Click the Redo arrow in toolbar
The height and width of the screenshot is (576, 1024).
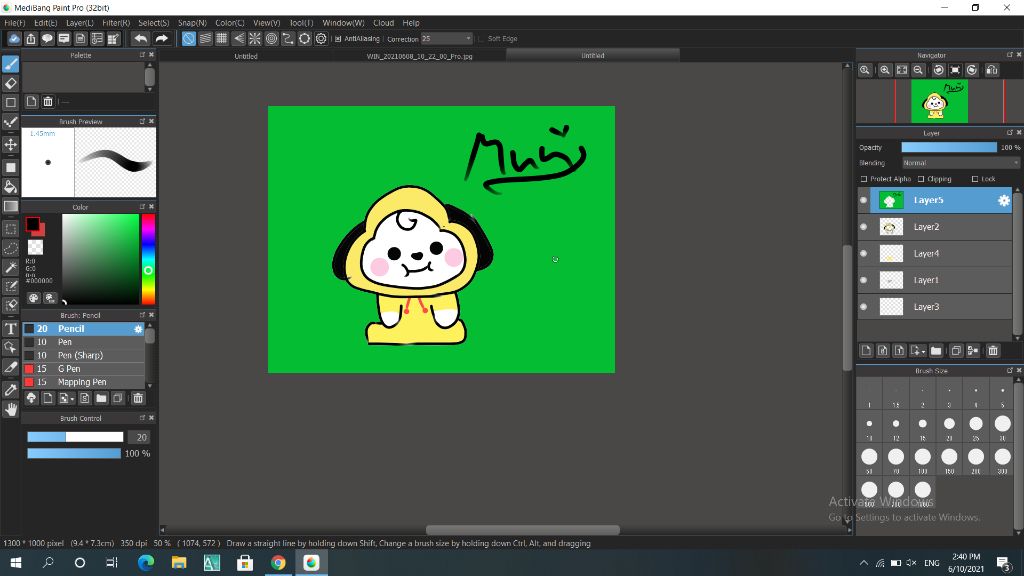(x=161, y=39)
